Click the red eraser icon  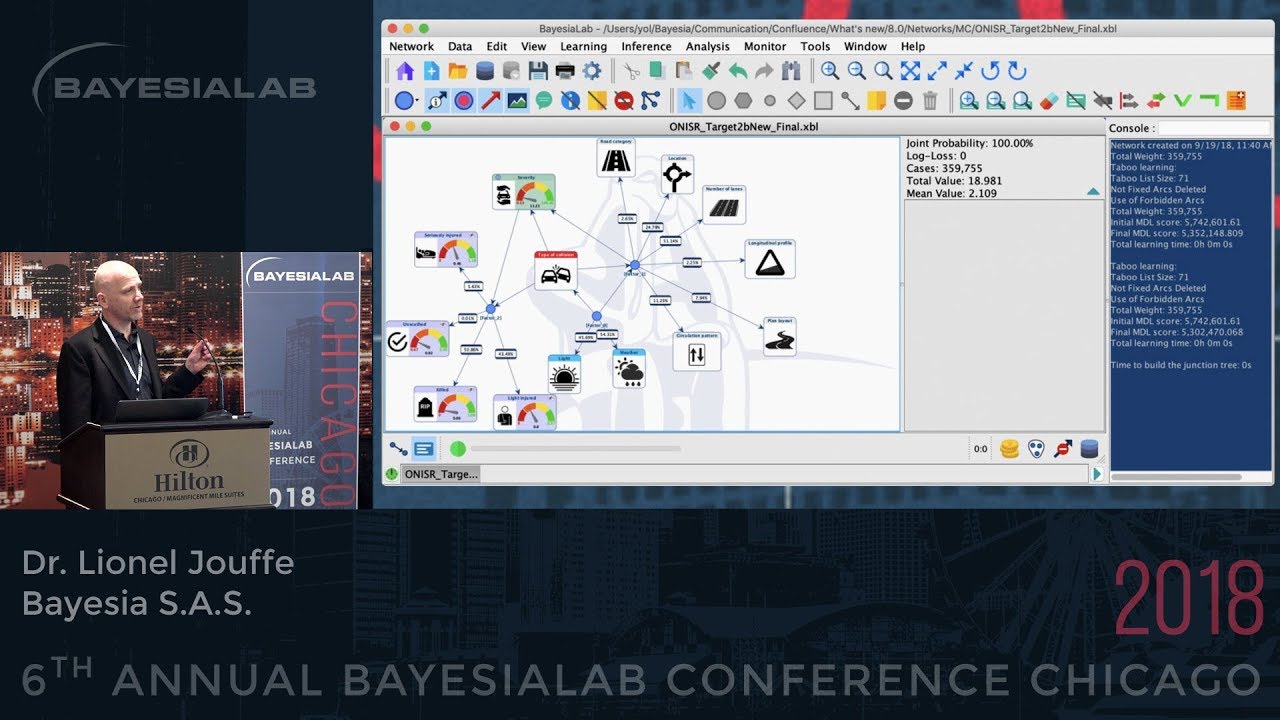click(1049, 100)
